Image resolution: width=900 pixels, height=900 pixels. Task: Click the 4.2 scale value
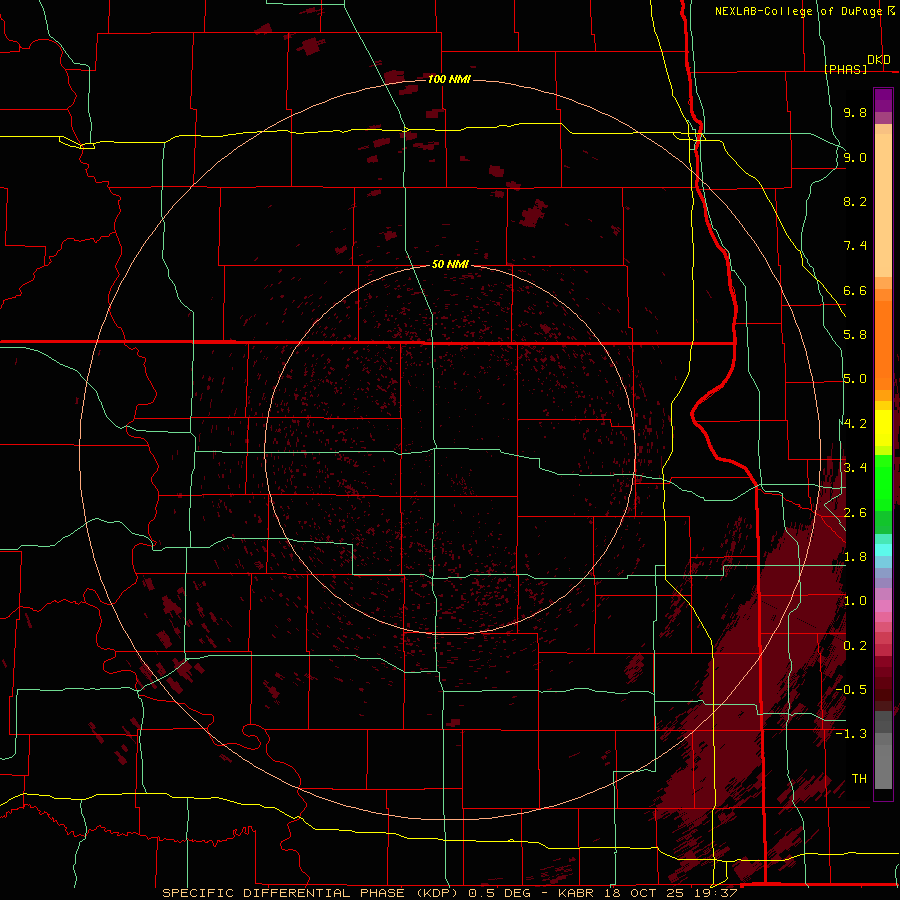click(x=855, y=424)
